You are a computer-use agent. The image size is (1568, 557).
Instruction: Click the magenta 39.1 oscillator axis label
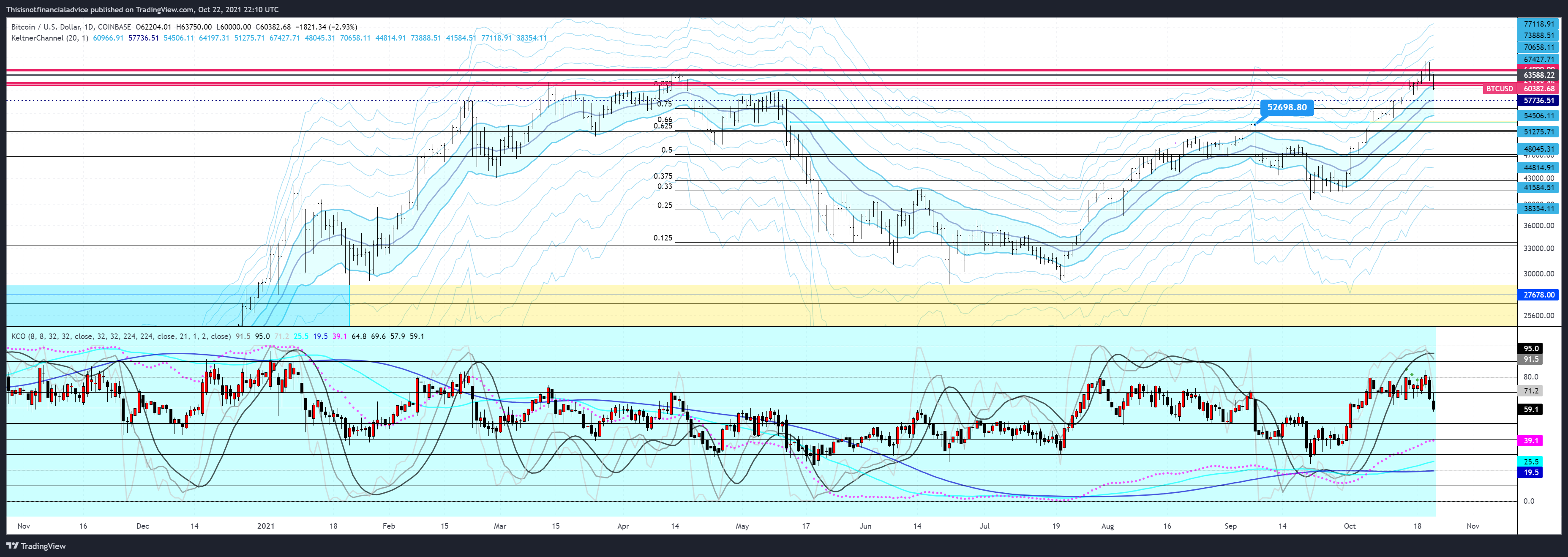click(1530, 441)
